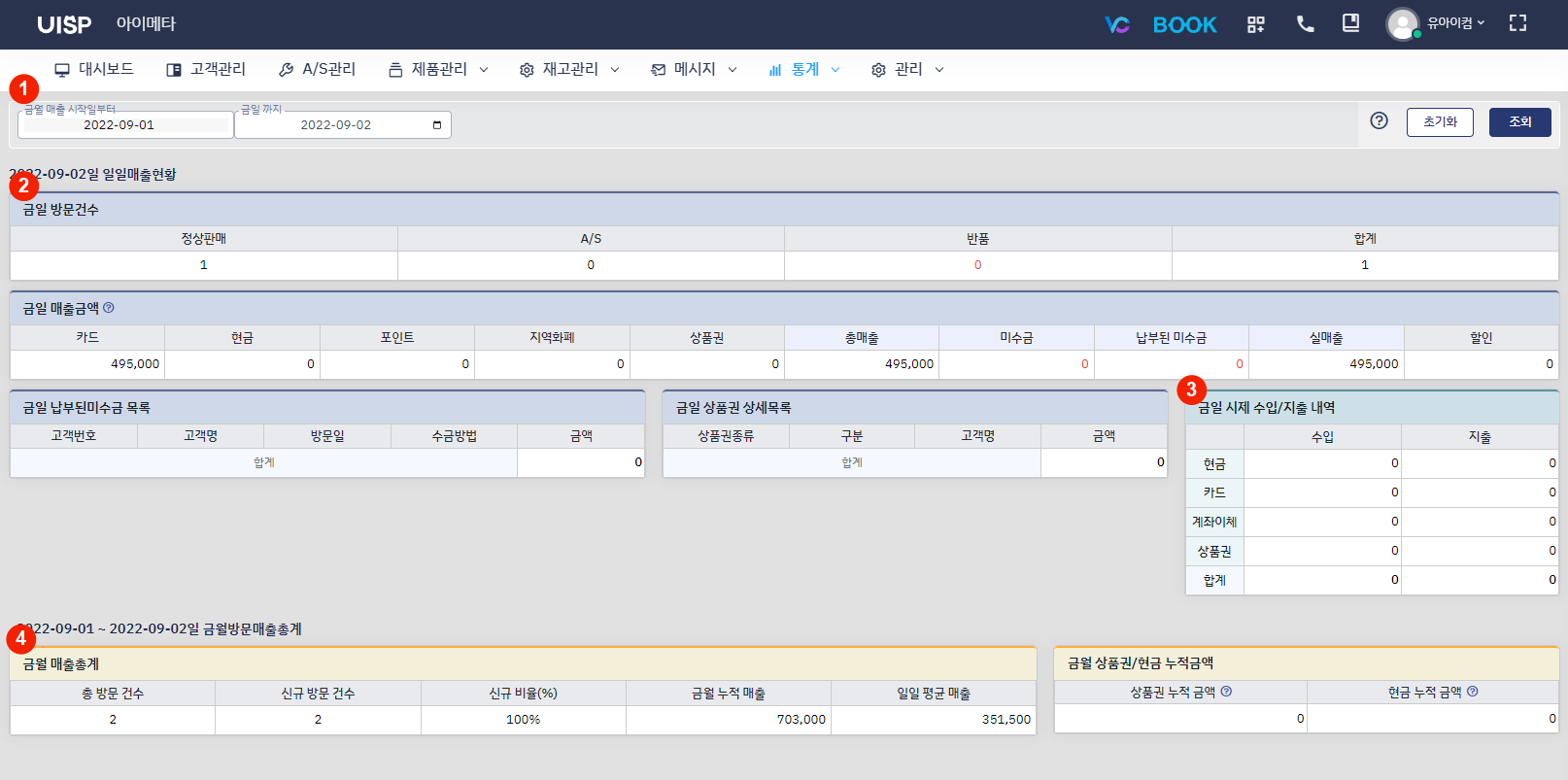Screen dimensions: 1568x780
Task: Expand the 관리 chevron
Action: (939, 70)
